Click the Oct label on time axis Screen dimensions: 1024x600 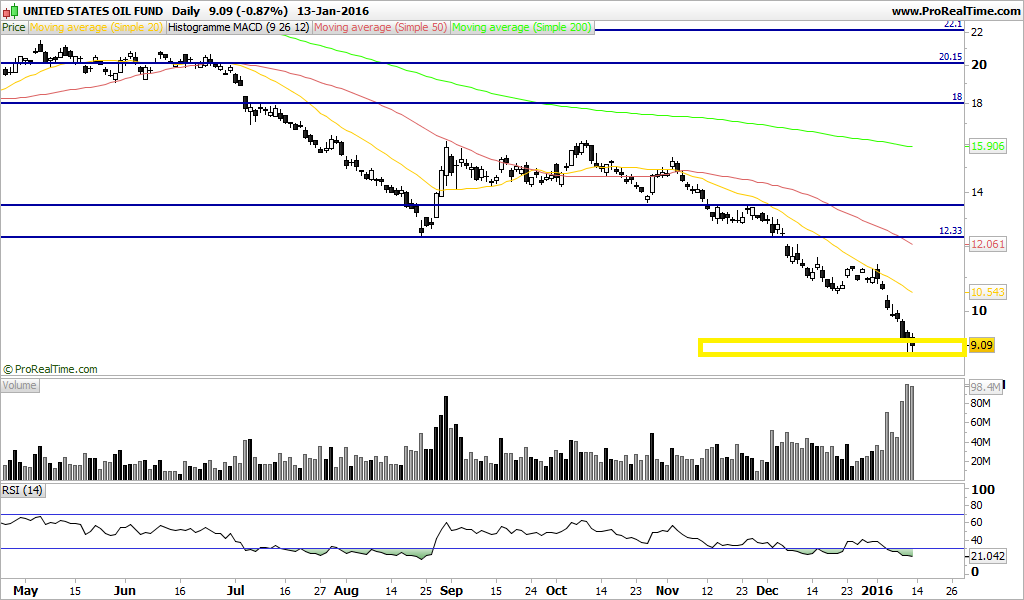(x=556, y=591)
